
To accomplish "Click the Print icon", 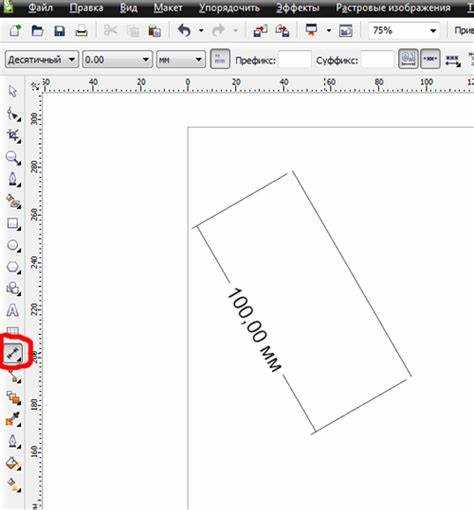I will click(81, 31).
